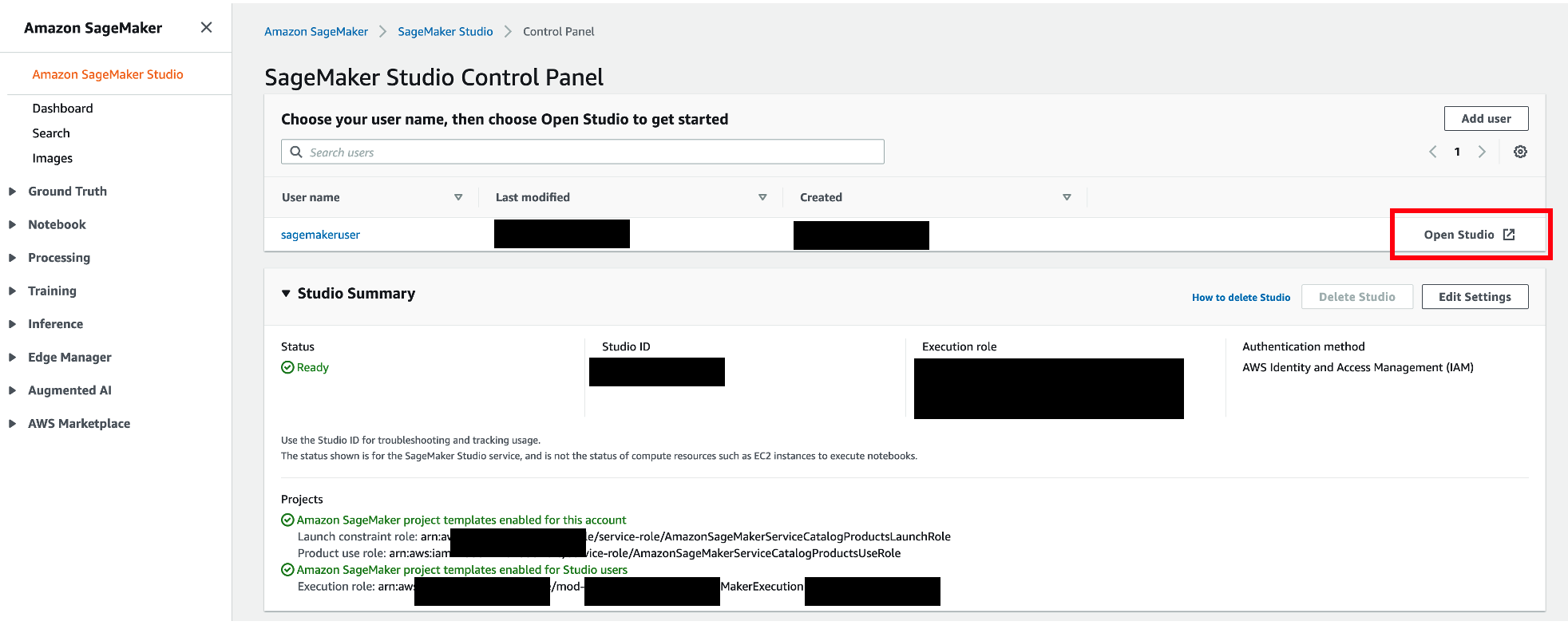Go to next page of users

[x=1482, y=152]
